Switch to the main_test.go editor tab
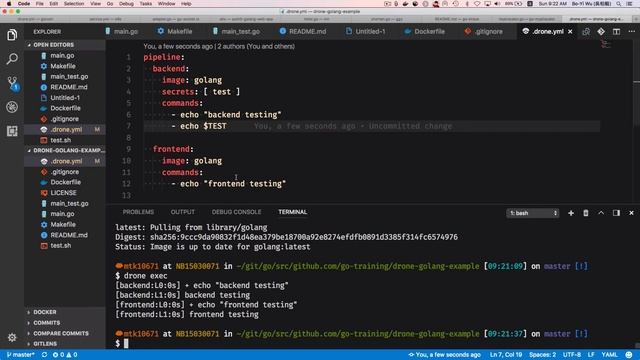 pyautogui.click(x=236, y=31)
